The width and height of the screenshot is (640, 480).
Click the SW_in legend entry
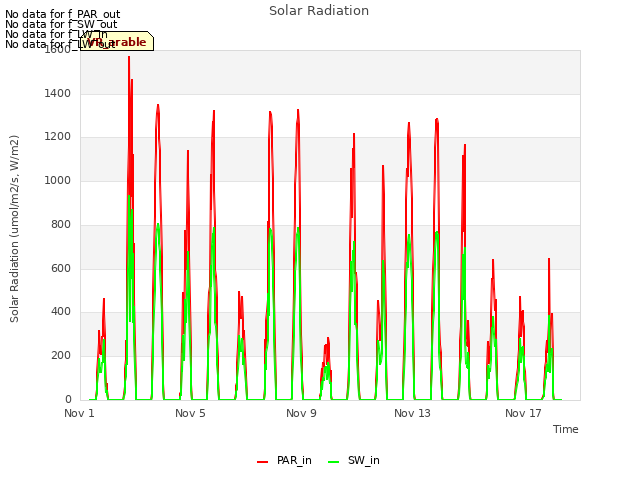[354, 460]
